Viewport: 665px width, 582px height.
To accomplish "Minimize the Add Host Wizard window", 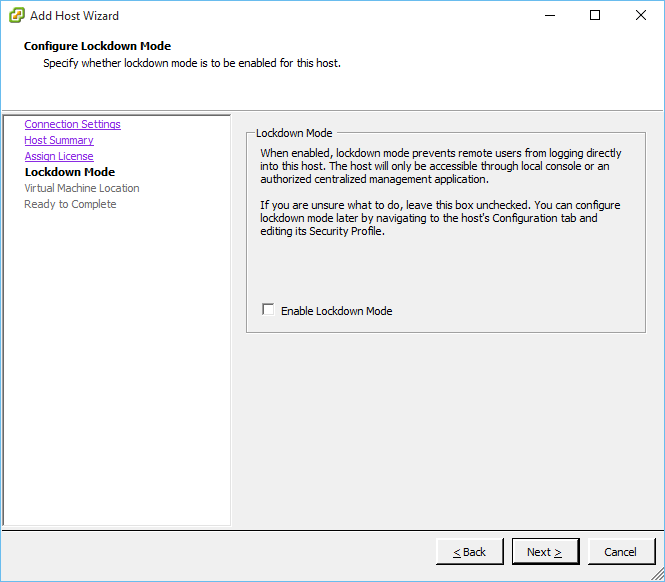I will coord(550,16).
